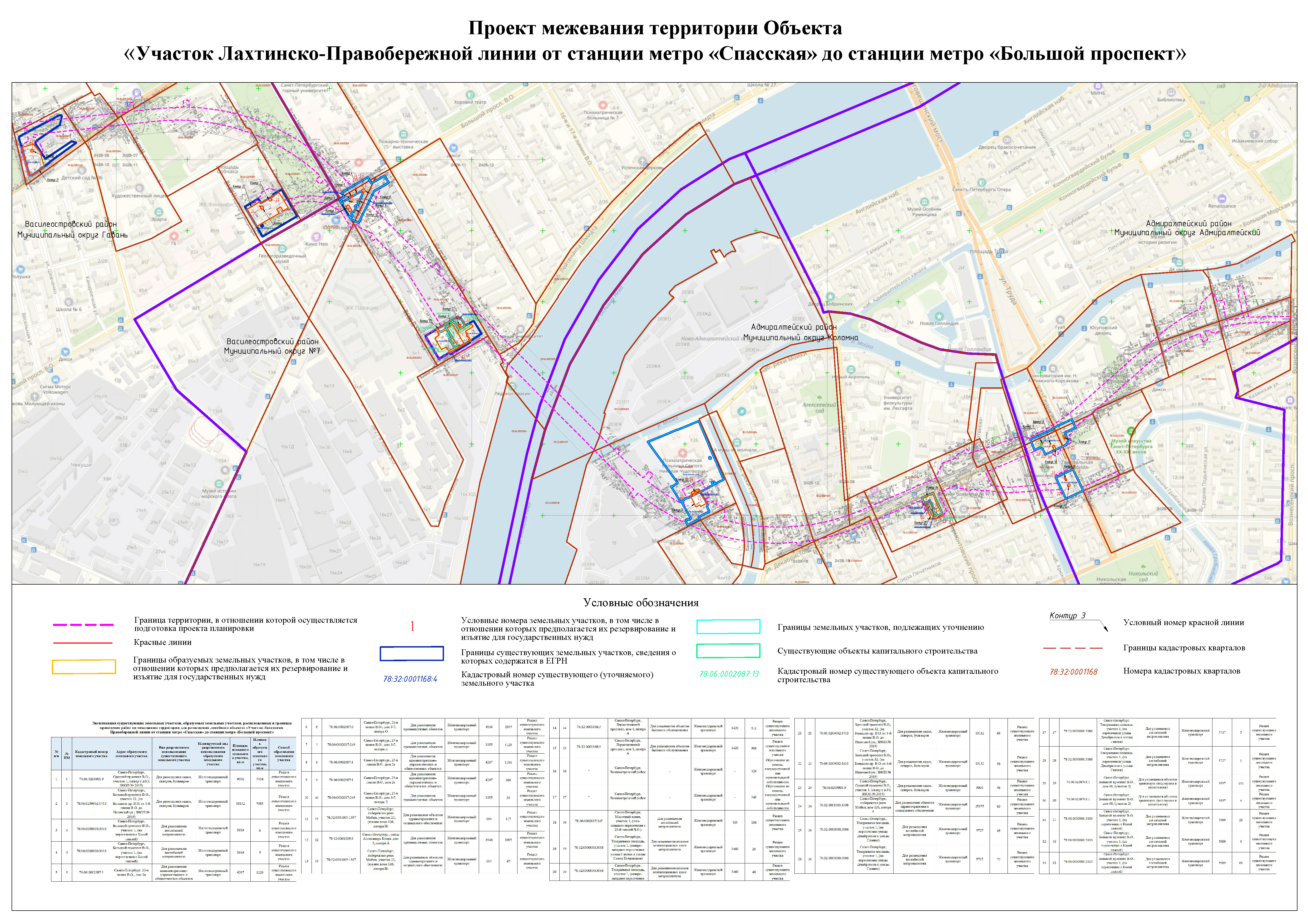The width and height of the screenshot is (1308, 924).
Task: Click the Геологоразведочный музей icon
Action: point(282,248)
